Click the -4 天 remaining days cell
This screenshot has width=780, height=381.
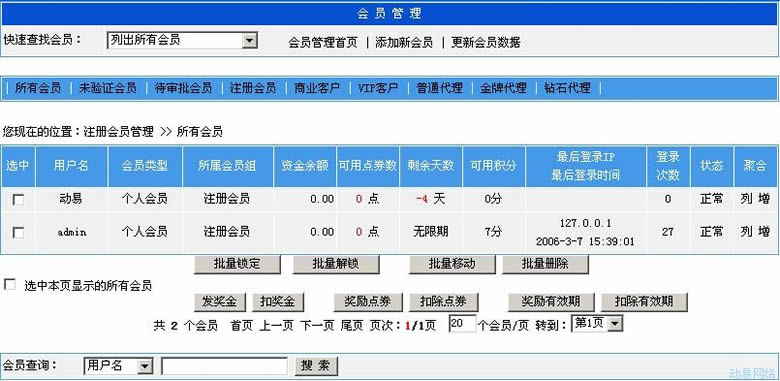[430, 199]
